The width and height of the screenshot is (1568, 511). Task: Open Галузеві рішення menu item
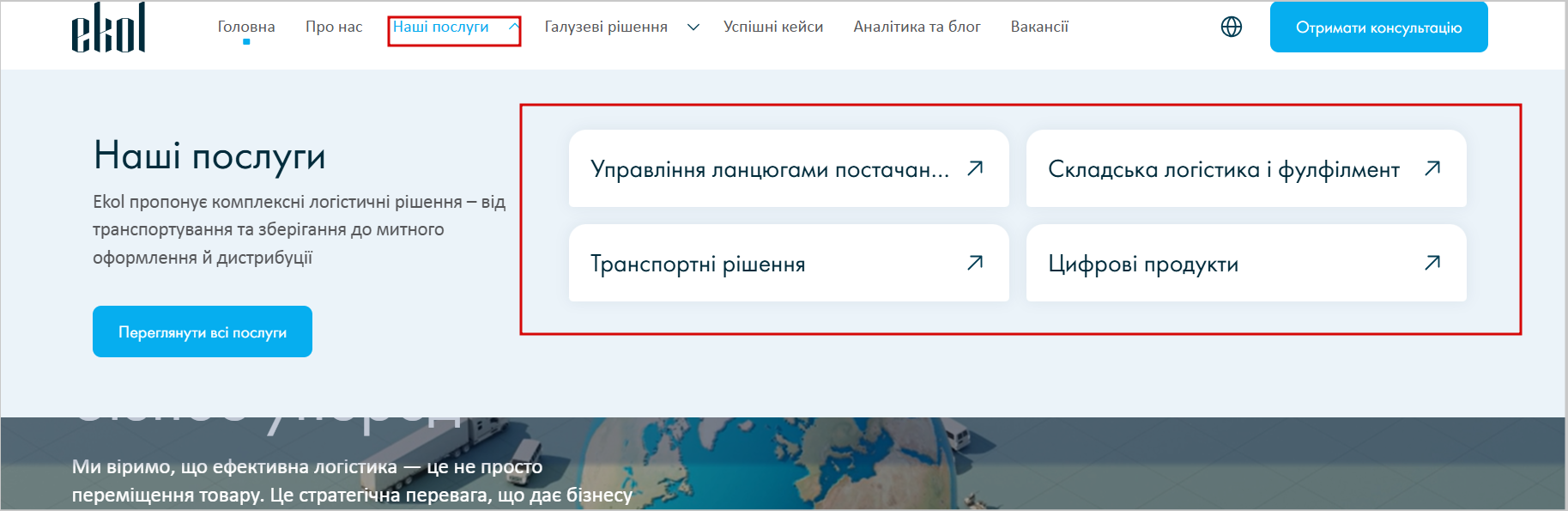[606, 27]
